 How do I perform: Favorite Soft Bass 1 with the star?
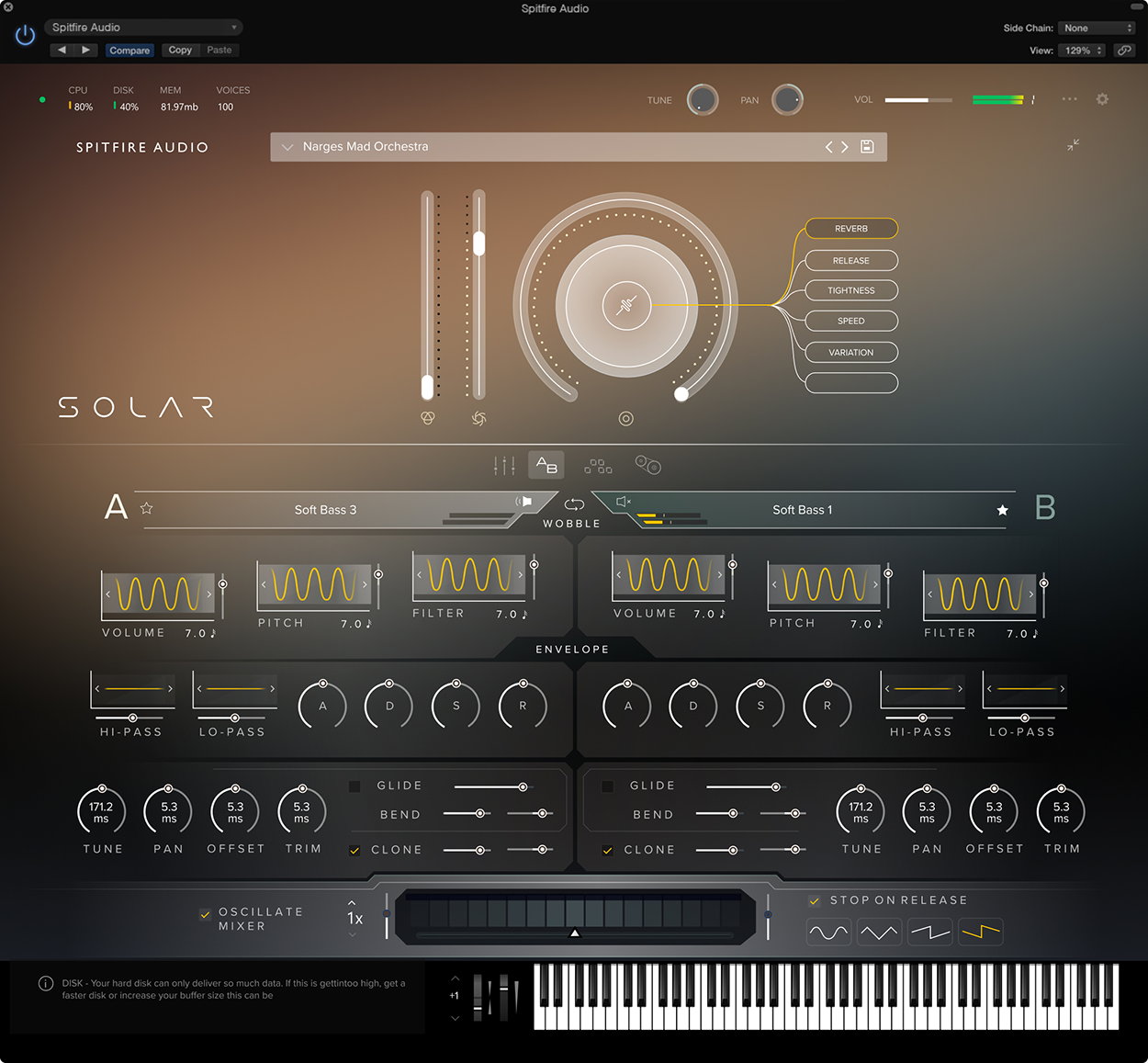pos(1003,509)
